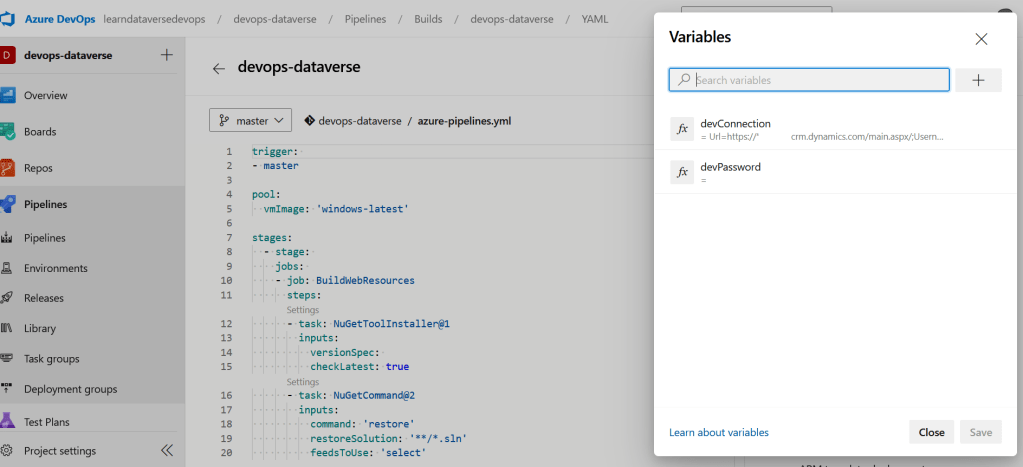The width and height of the screenshot is (1023, 467).
Task: Open Boards from sidebar icon
Action: [x=8, y=132]
